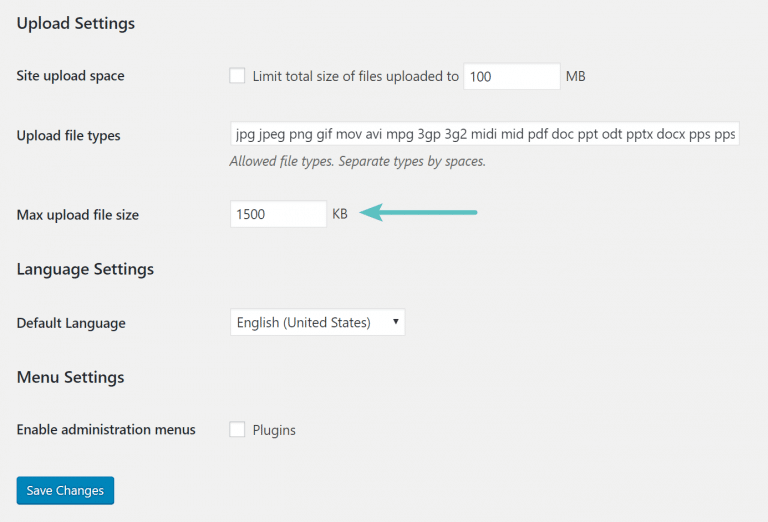Click the Default Language label
768x522 pixels.
point(71,324)
